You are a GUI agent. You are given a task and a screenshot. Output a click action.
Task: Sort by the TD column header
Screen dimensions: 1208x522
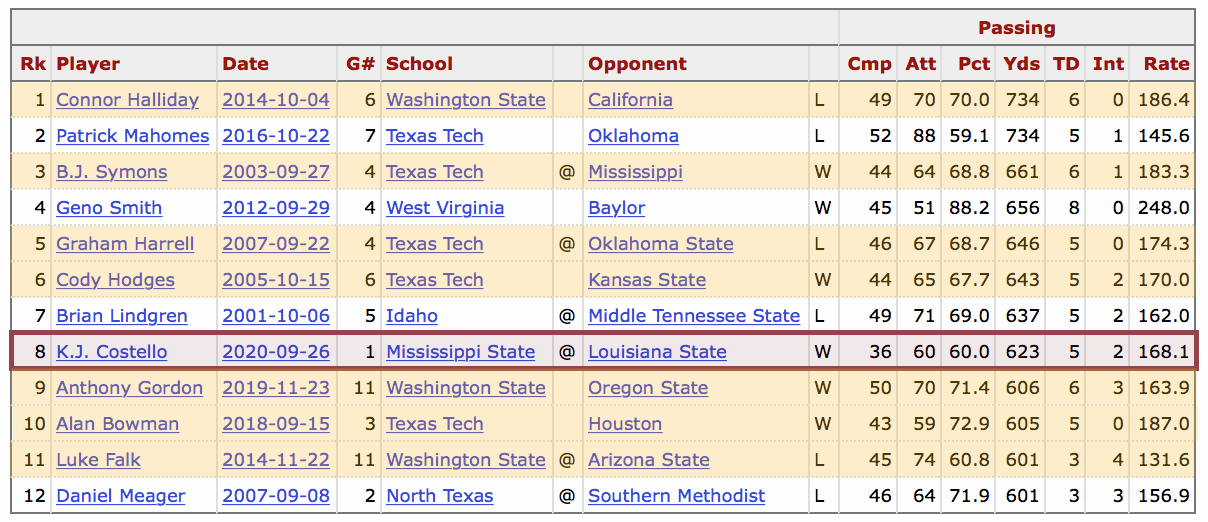click(x=1066, y=64)
